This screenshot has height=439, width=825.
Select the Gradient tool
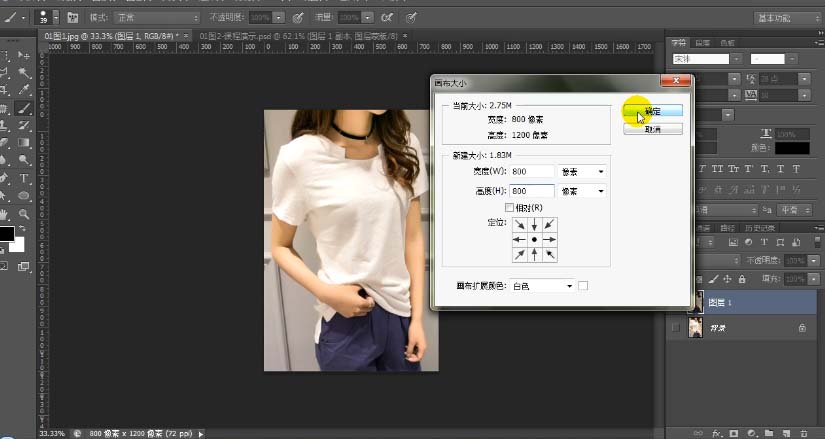(x=24, y=143)
